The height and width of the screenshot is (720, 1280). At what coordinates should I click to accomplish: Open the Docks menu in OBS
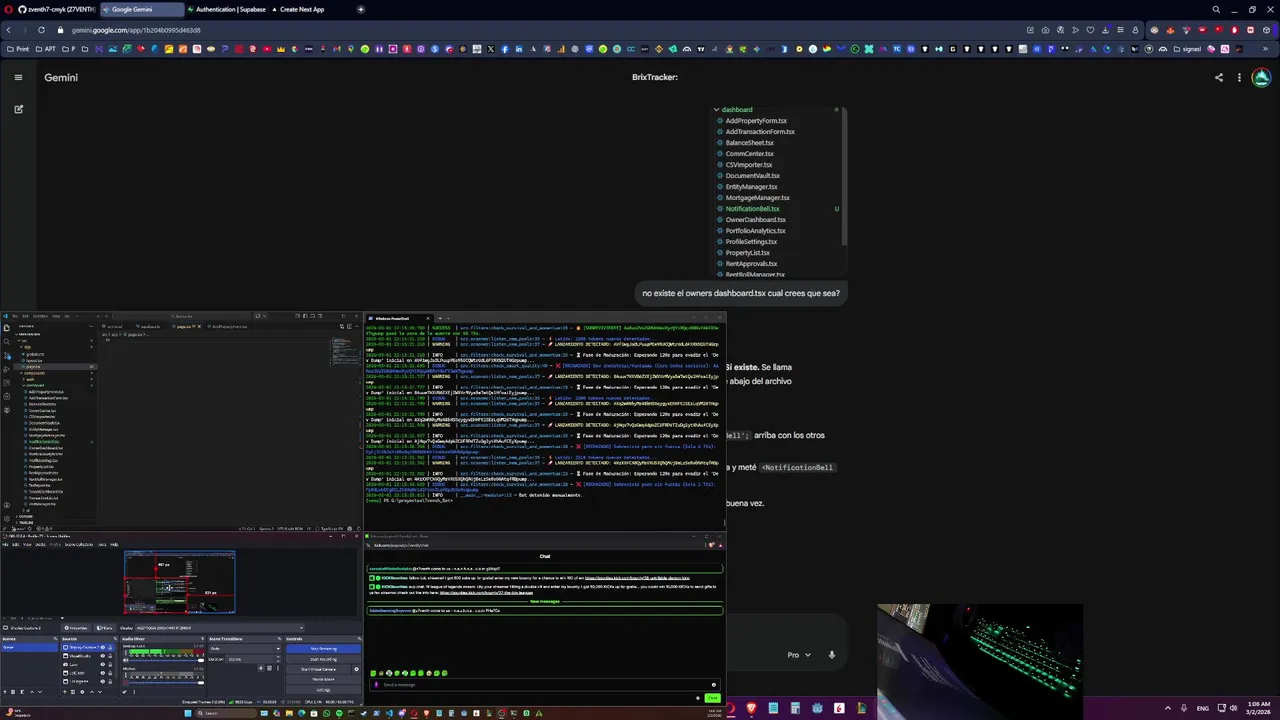(40, 544)
